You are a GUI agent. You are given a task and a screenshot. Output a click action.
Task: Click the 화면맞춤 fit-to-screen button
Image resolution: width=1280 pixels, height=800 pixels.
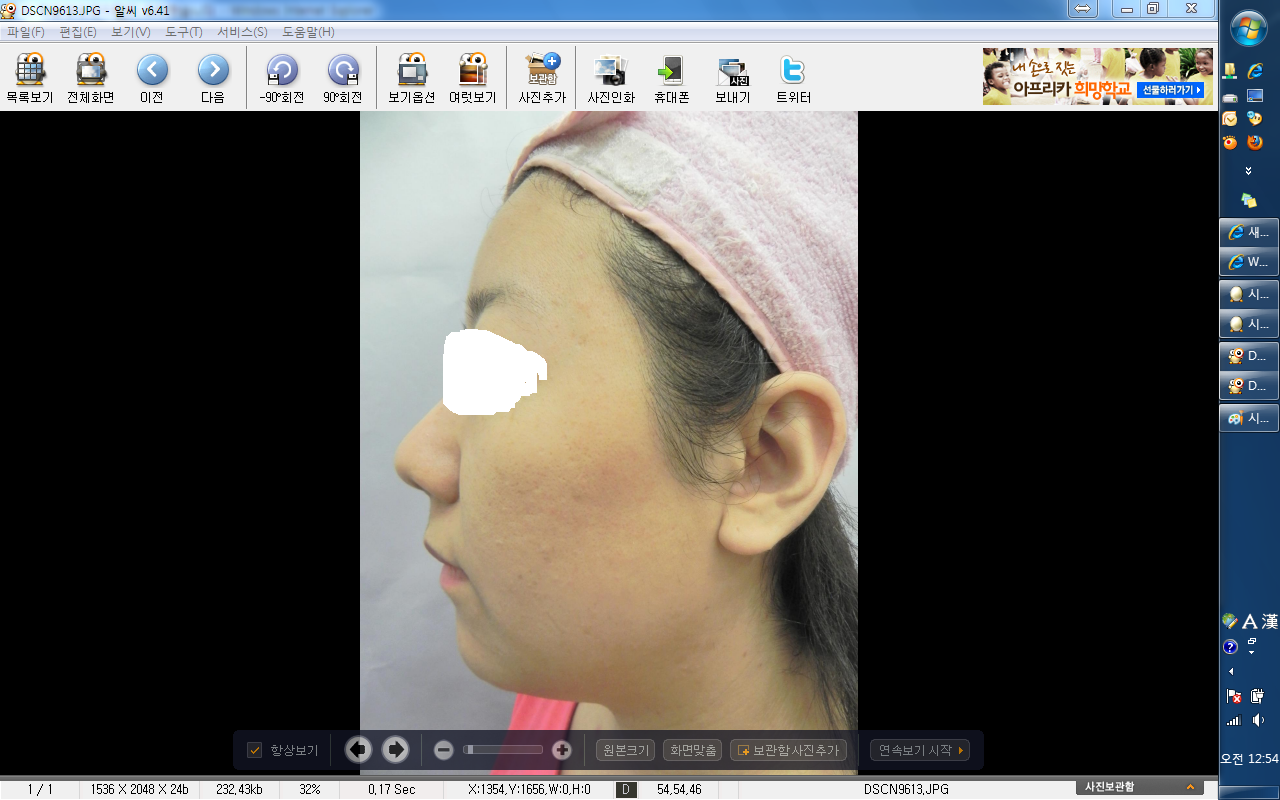tap(692, 750)
